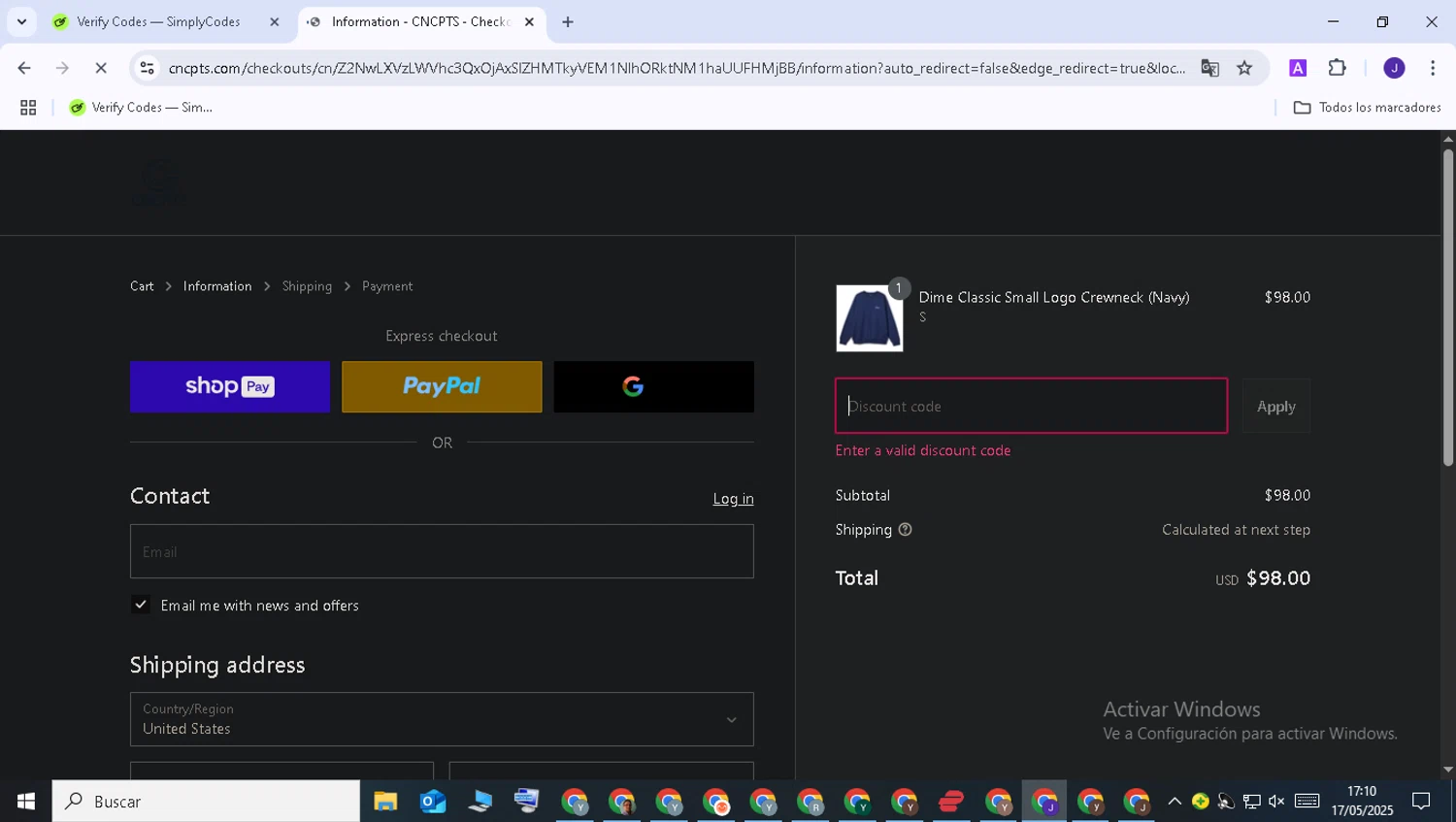Open new tab with plus button
1456x822 pixels.
(x=568, y=21)
